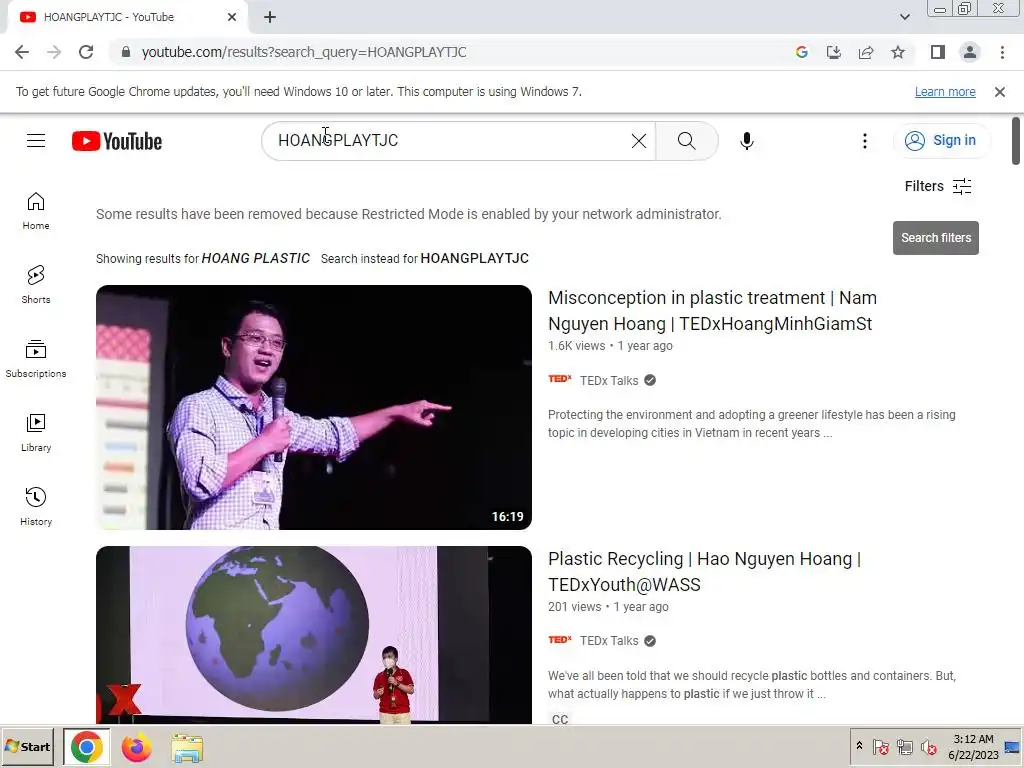This screenshot has width=1024, height=768.
Task: Click Plastic Recycling Hao Nguyen Hoang title
Action: pyautogui.click(x=704, y=571)
